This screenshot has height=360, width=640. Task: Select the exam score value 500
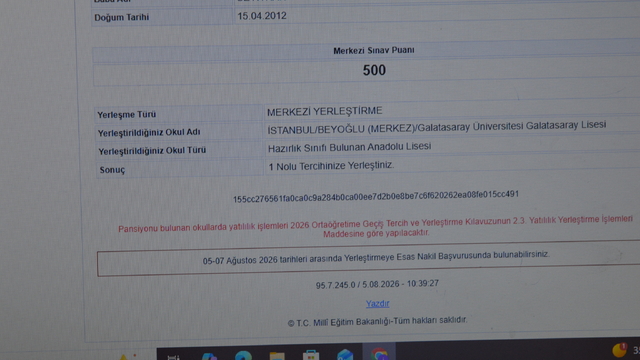click(x=374, y=70)
